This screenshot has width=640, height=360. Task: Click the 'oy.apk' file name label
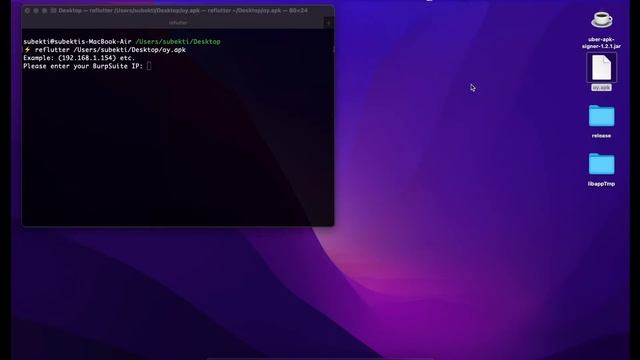point(602,87)
